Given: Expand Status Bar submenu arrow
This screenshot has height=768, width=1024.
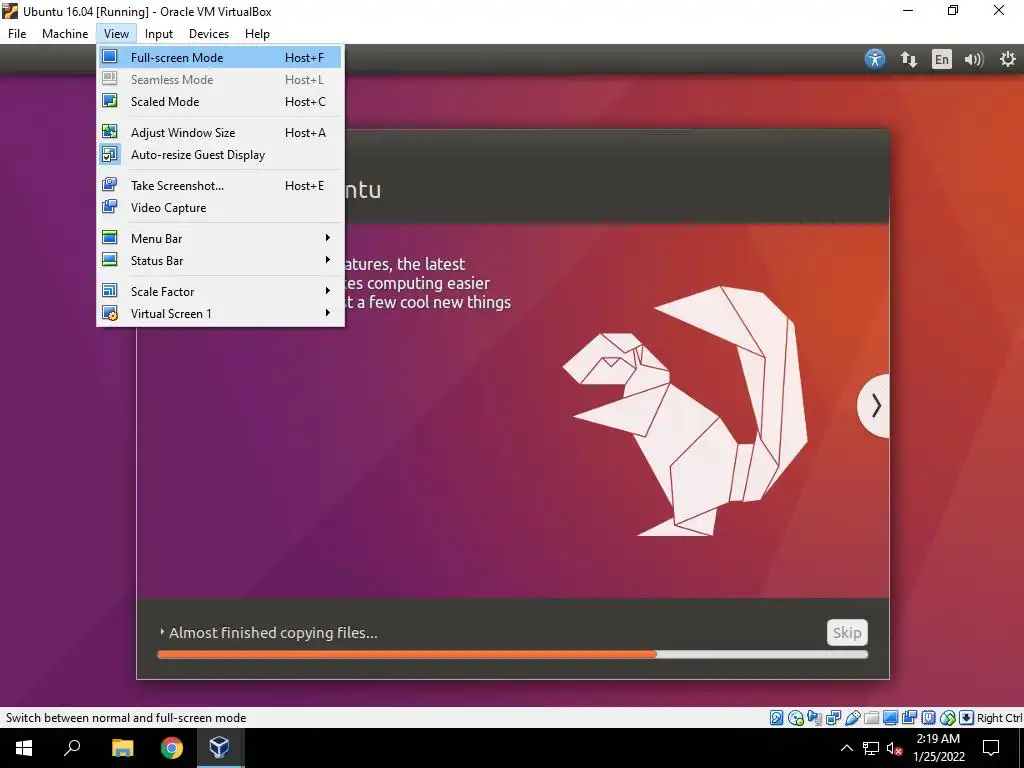Looking at the screenshot, I should tap(327, 260).
